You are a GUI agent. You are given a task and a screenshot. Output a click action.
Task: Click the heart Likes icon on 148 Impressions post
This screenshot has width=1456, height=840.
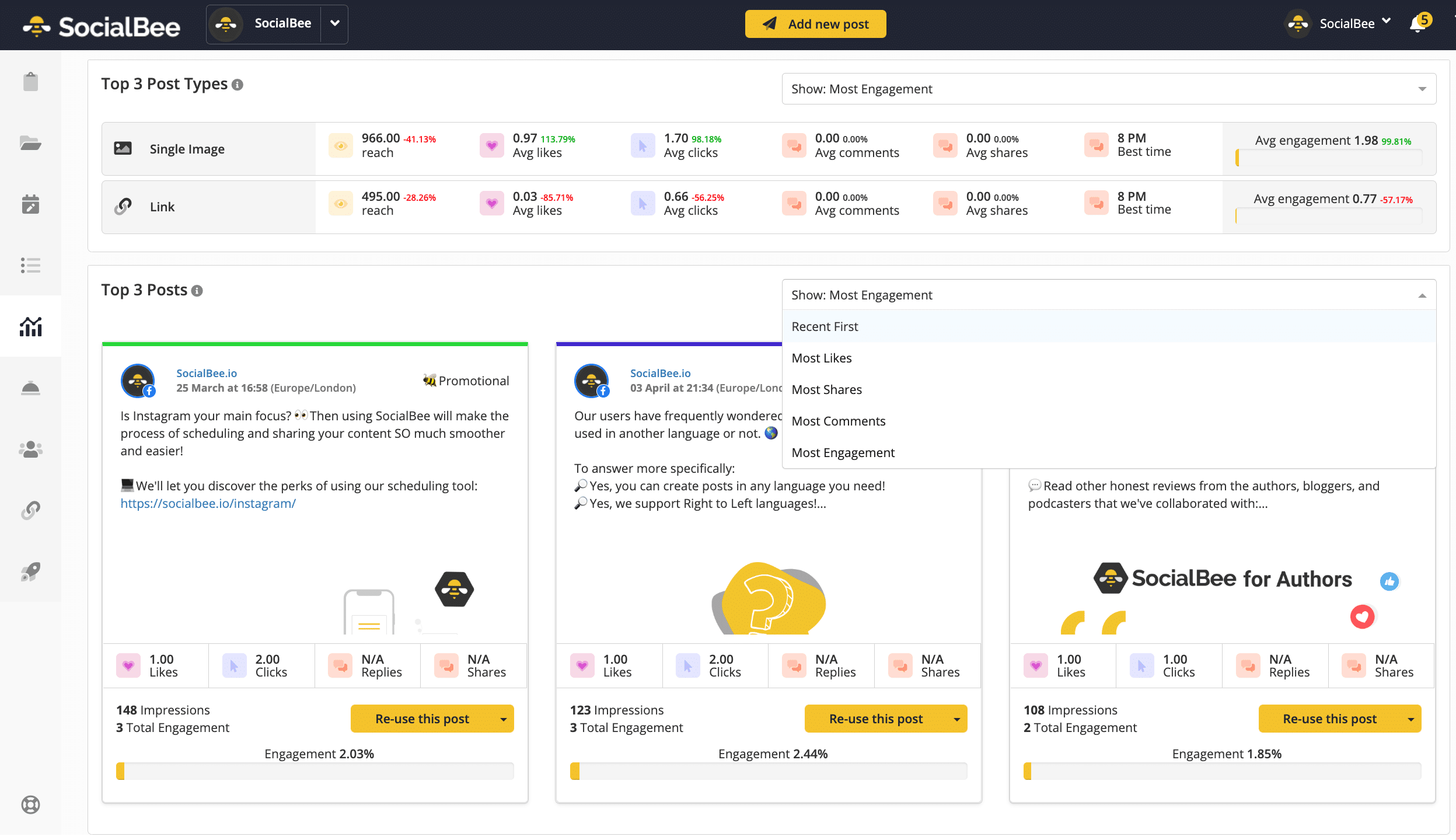[x=128, y=665]
